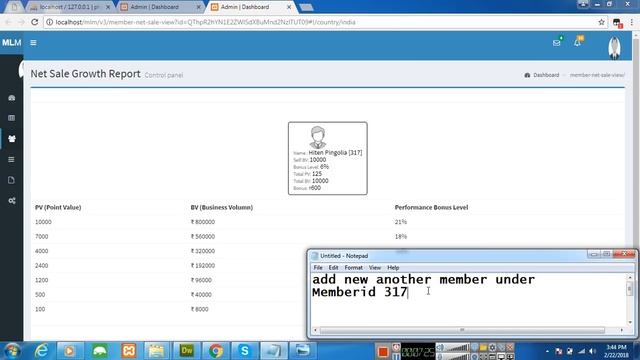Open the document icon in the sidebar
This screenshot has height=360, width=640.
click(11, 180)
